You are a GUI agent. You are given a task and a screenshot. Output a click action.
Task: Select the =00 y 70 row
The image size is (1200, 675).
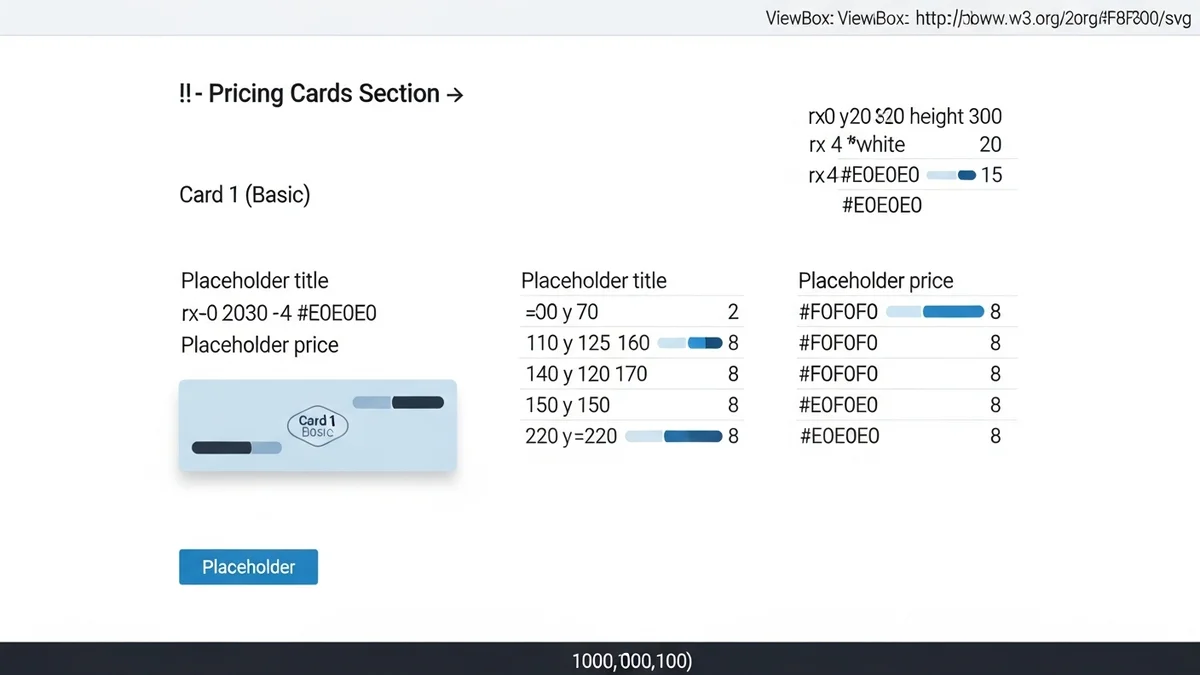(630, 312)
